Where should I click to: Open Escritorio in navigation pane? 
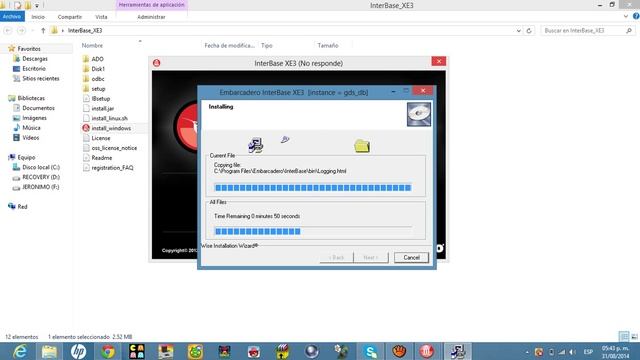34,69
